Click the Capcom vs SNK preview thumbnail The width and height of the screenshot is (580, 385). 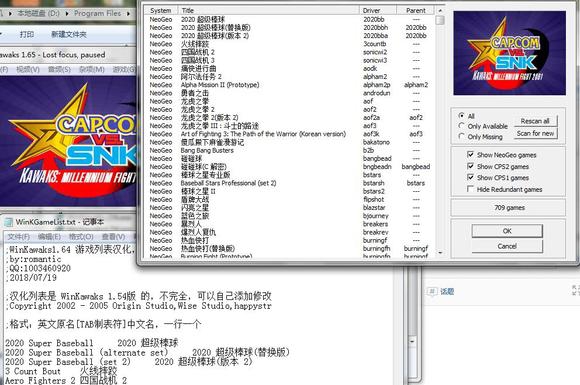point(509,53)
